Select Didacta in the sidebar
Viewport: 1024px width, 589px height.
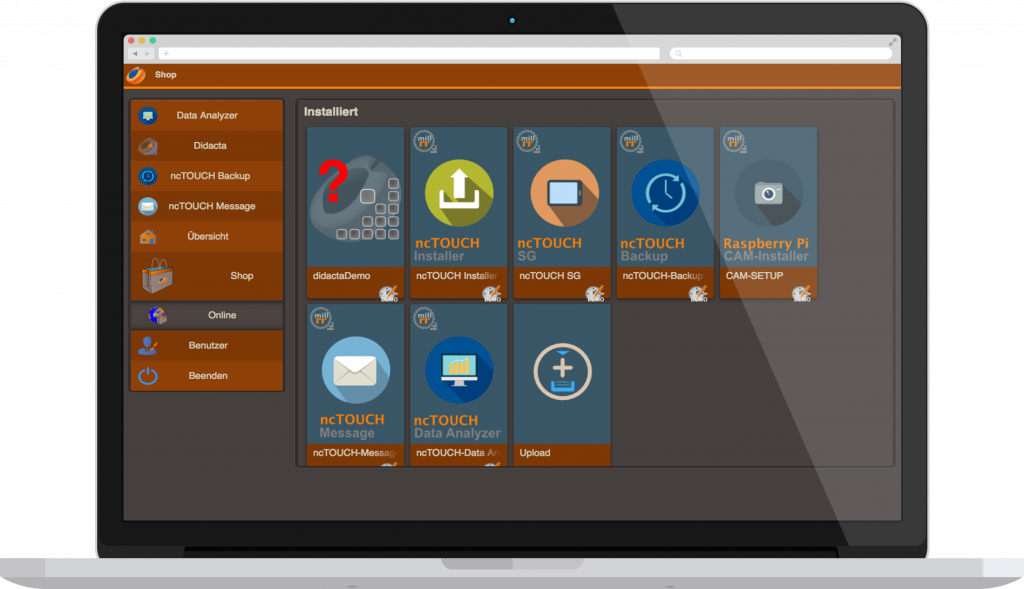[207, 146]
